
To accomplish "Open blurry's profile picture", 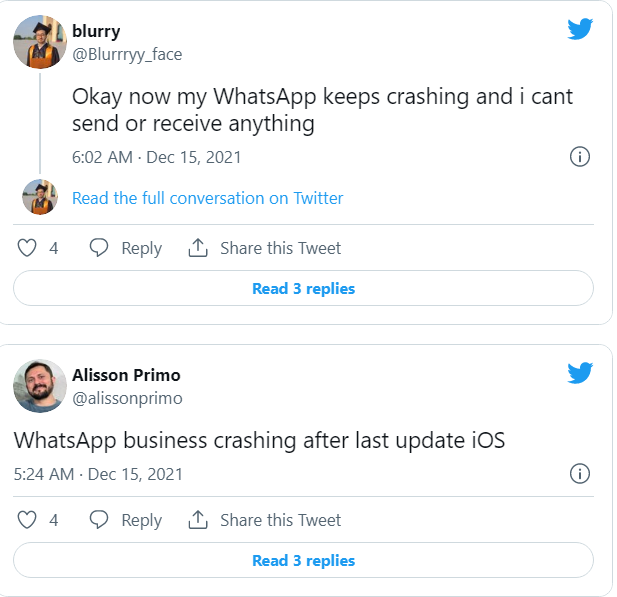I will [x=40, y=42].
